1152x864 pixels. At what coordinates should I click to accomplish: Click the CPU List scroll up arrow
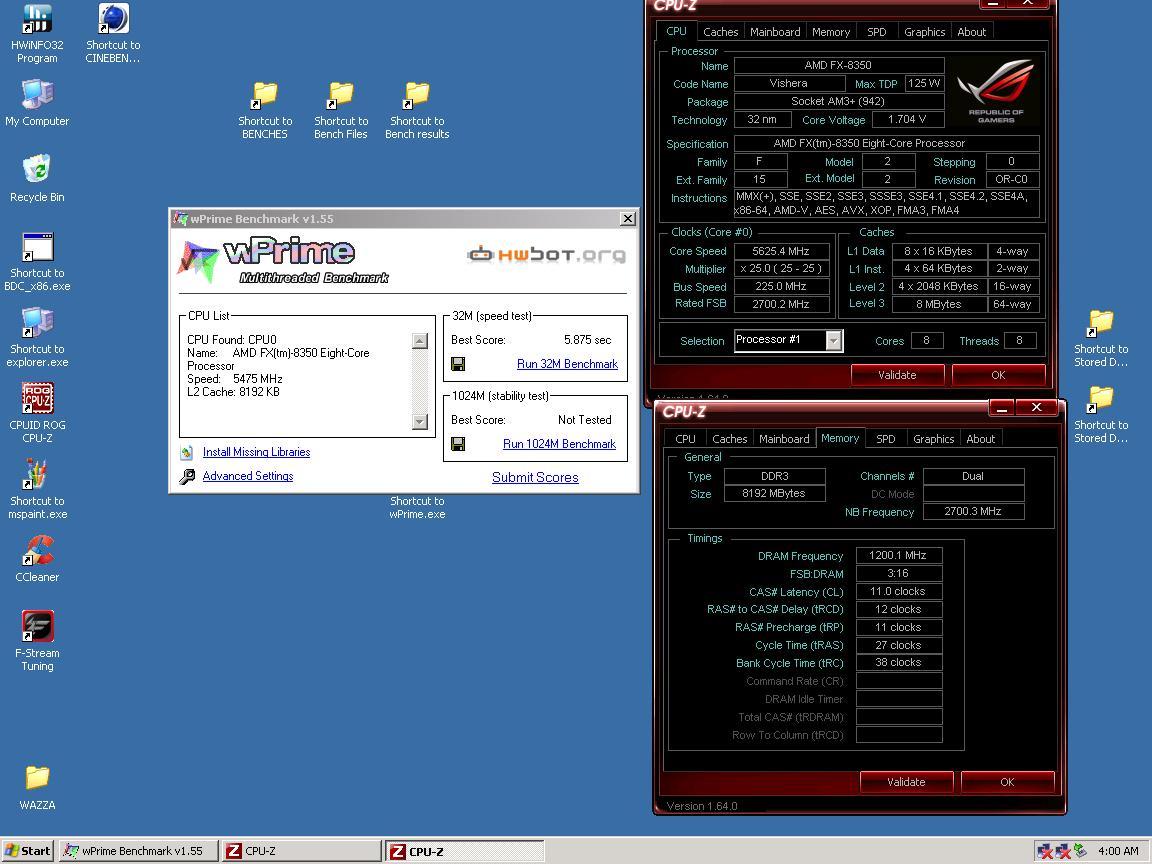click(x=420, y=341)
